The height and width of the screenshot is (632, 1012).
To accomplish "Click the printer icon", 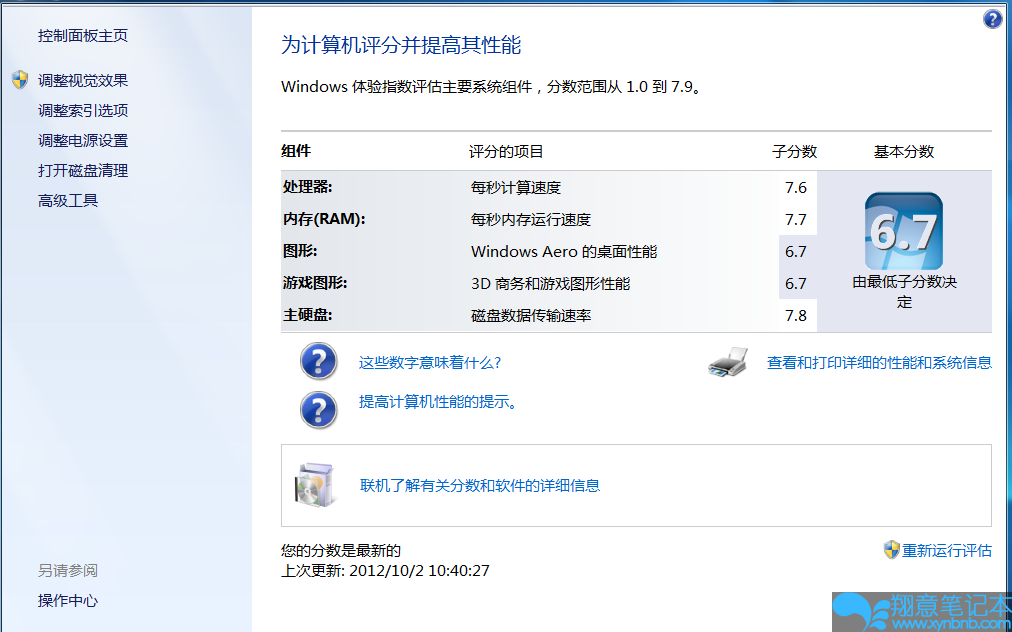I will [x=728, y=362].
